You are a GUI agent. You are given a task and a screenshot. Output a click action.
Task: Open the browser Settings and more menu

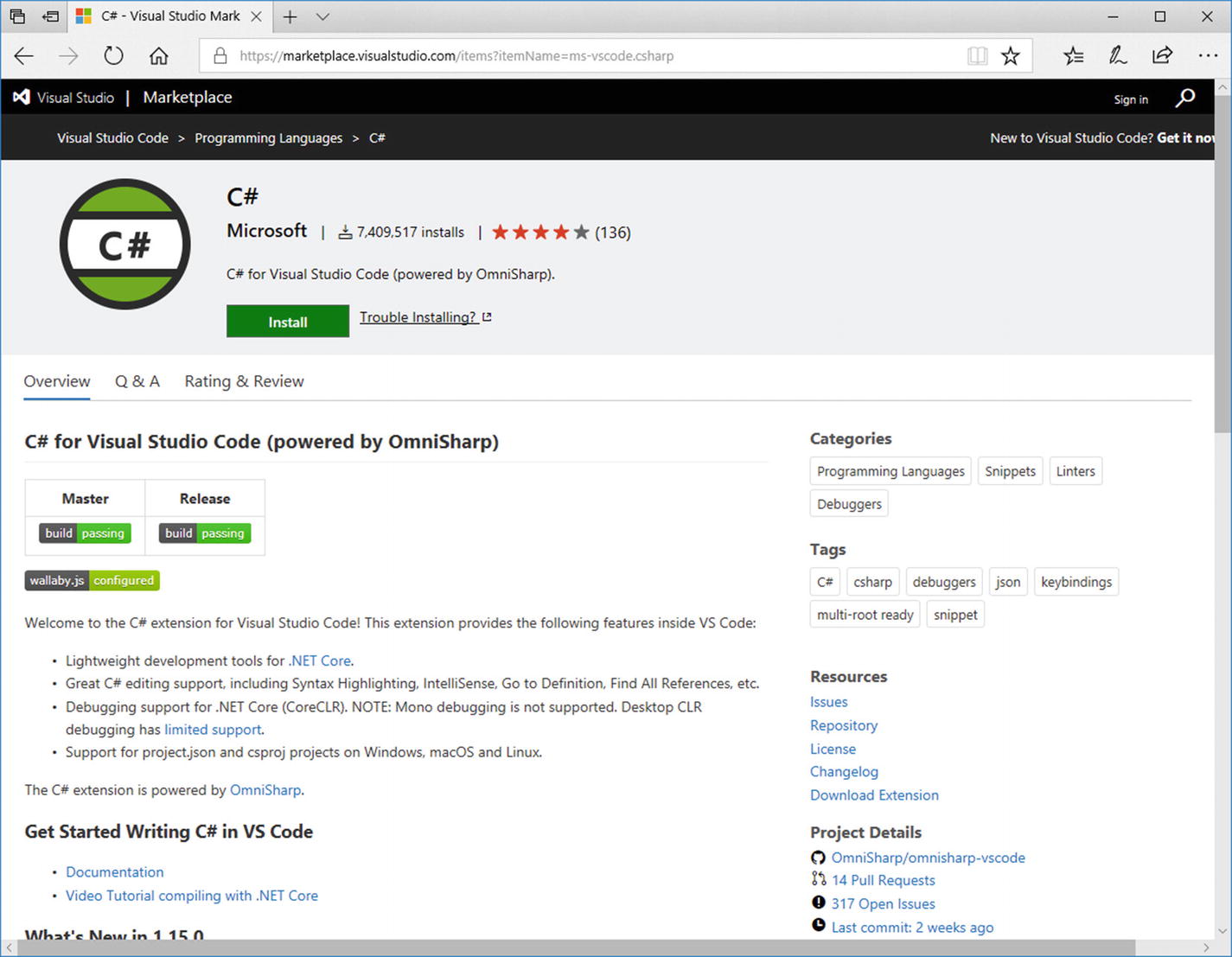(x=1208, y=56)
